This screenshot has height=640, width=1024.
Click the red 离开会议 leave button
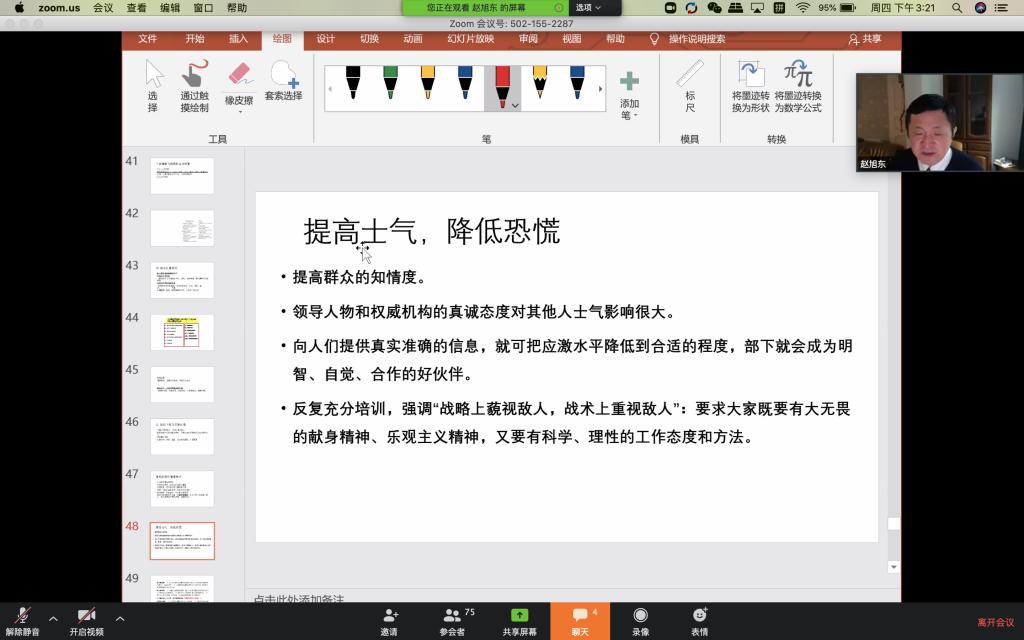coord(995,622)
